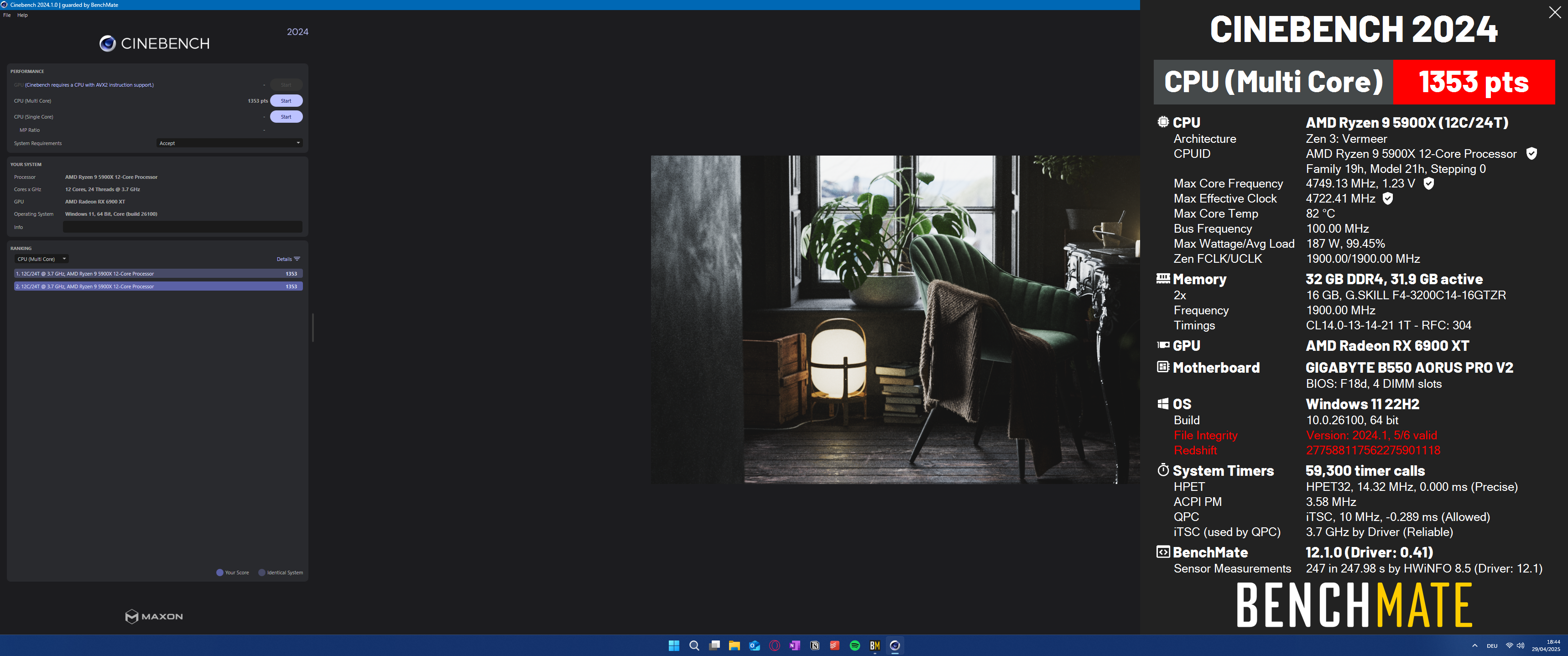Click the OS Windows logo icon in BenchMate
The width and height of the screenshot is (1568, 656).
click(x=1162, y=403)
